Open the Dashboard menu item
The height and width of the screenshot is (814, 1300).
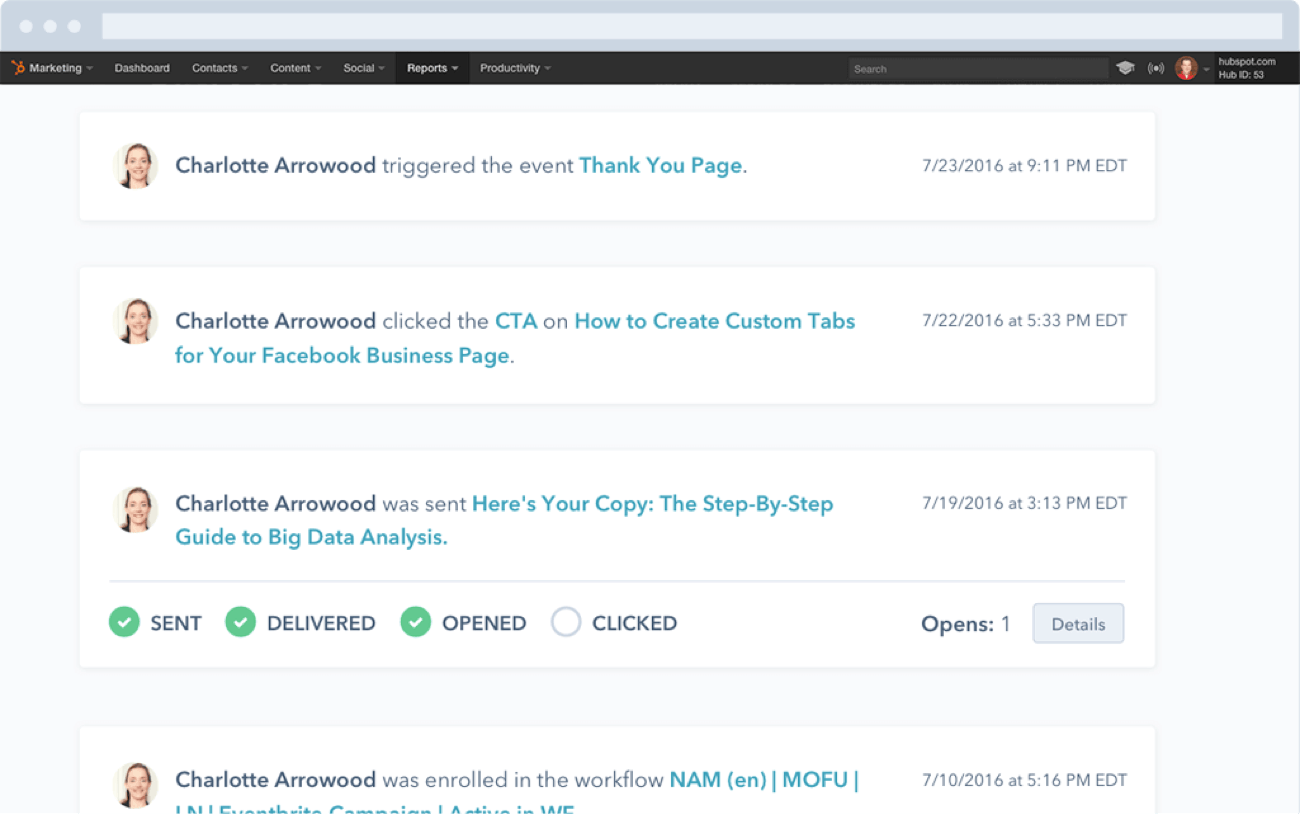click(142, 68)
